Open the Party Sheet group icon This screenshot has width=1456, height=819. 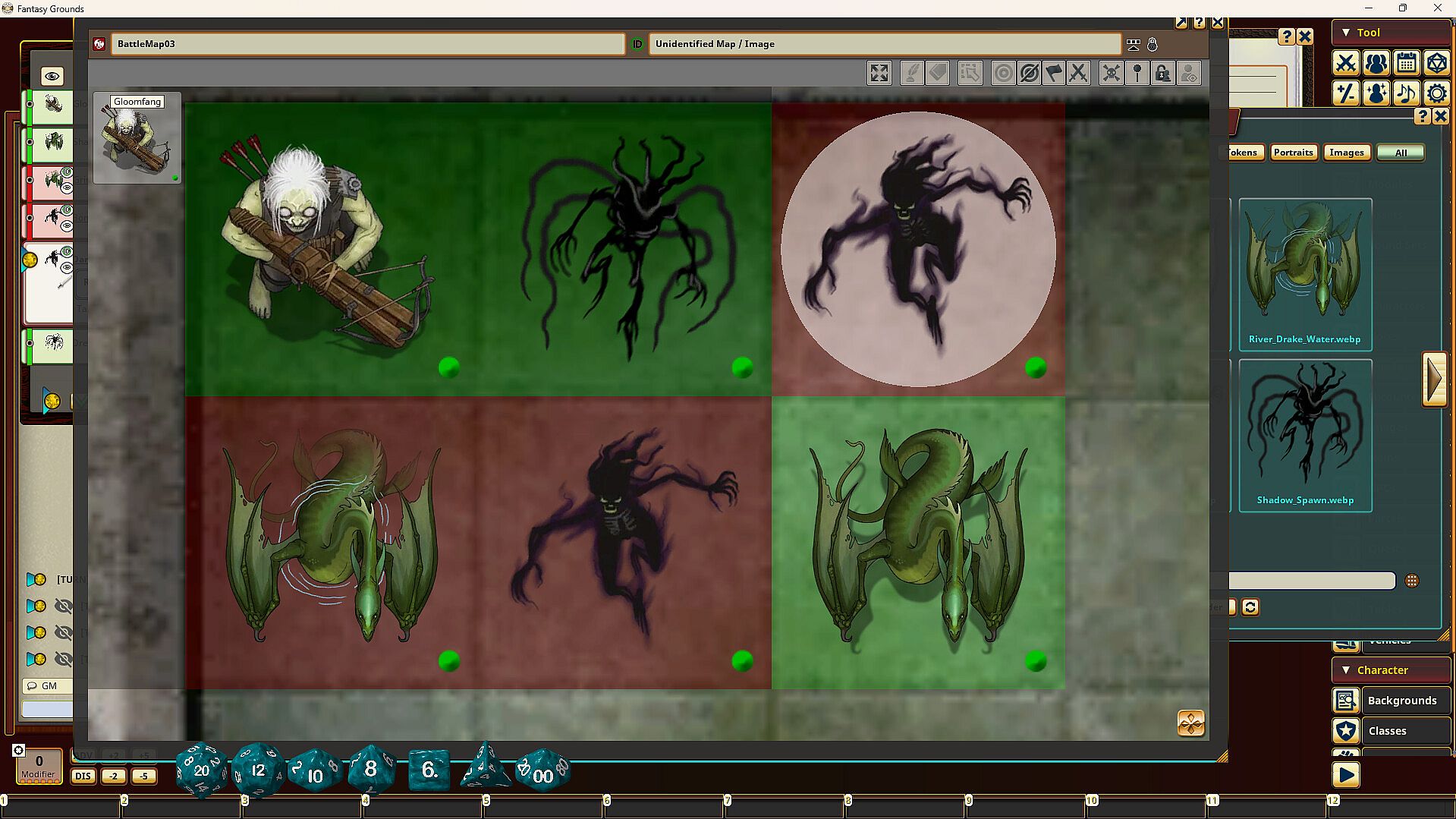click(x=1376, y=63)
